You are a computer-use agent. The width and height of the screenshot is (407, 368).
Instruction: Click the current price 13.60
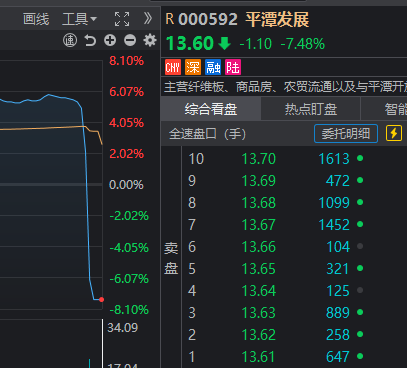[189, 44]
